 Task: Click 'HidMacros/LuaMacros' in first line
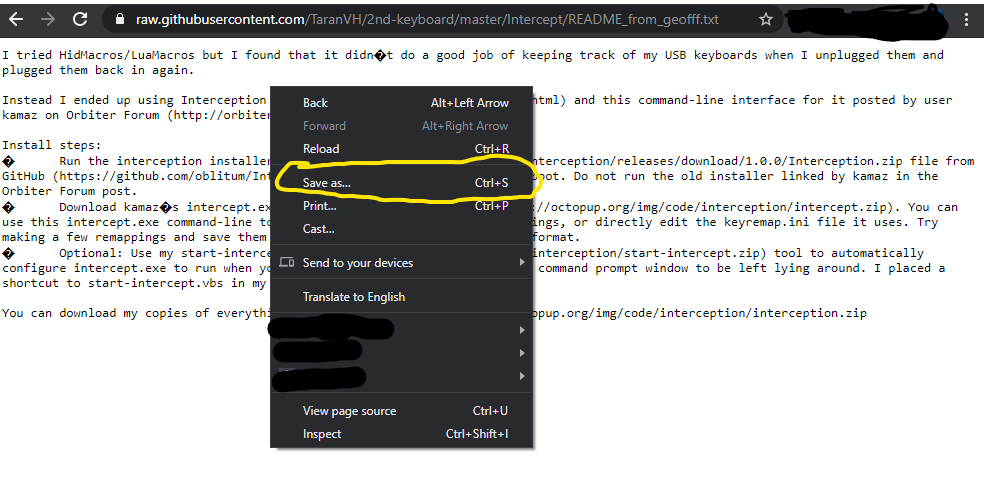pyautogui.click(x=127, y=55)
